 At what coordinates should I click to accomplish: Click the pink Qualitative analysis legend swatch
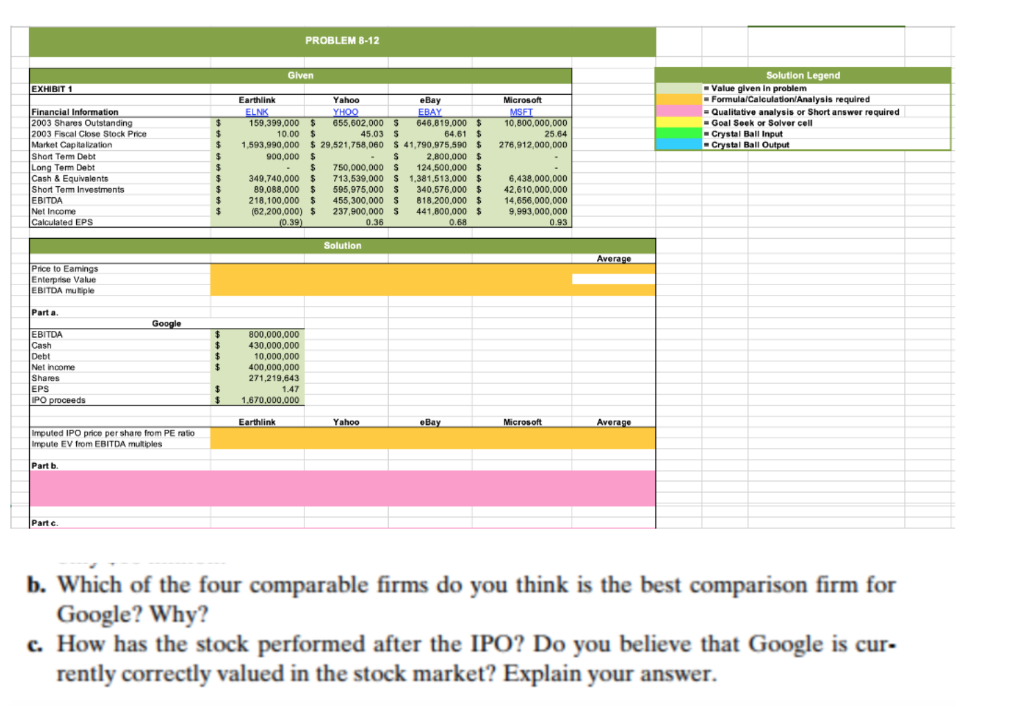coord(679,111)
